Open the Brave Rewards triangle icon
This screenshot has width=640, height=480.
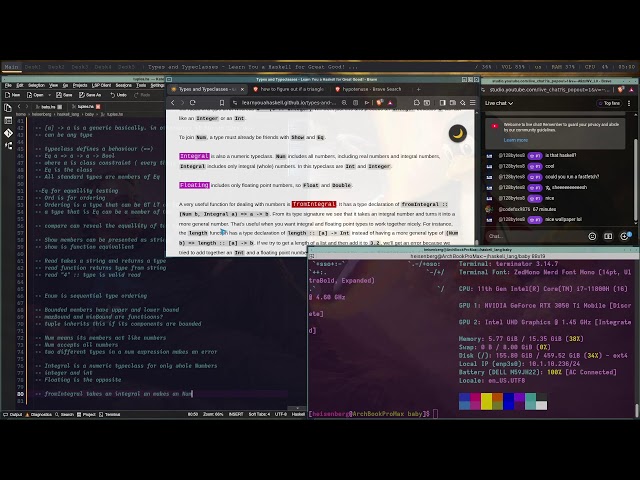[x=390, y=103]
